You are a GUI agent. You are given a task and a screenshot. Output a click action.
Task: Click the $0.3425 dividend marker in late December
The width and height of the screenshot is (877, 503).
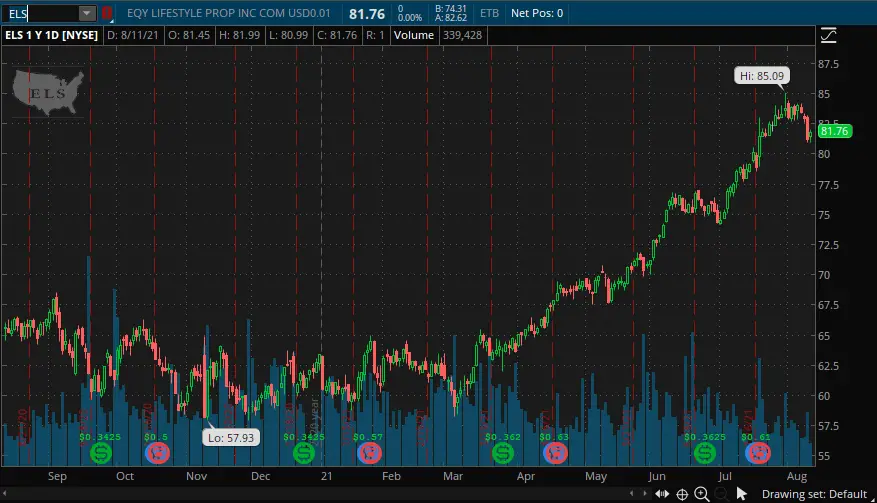pos(304,453)
